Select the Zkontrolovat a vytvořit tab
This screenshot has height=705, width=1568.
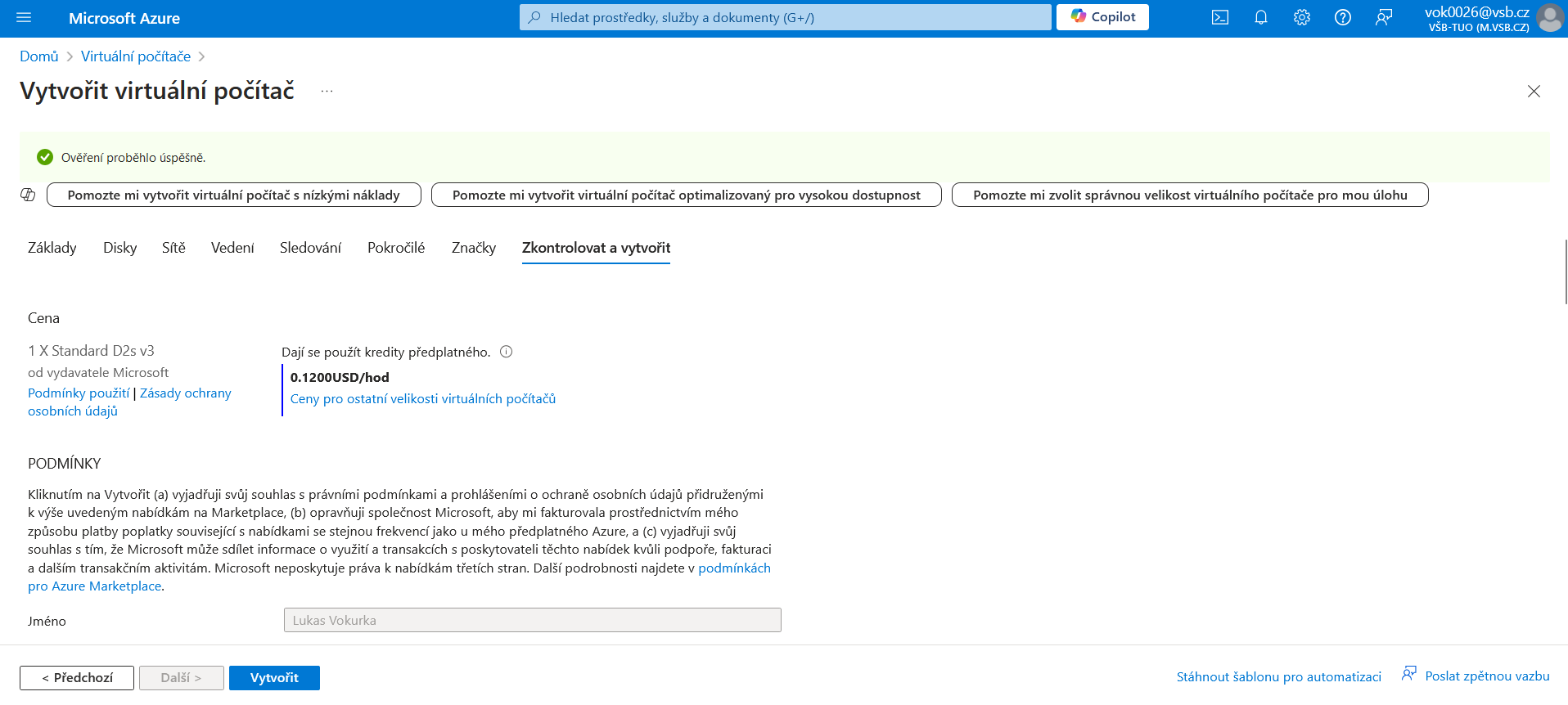pos(596,248)
